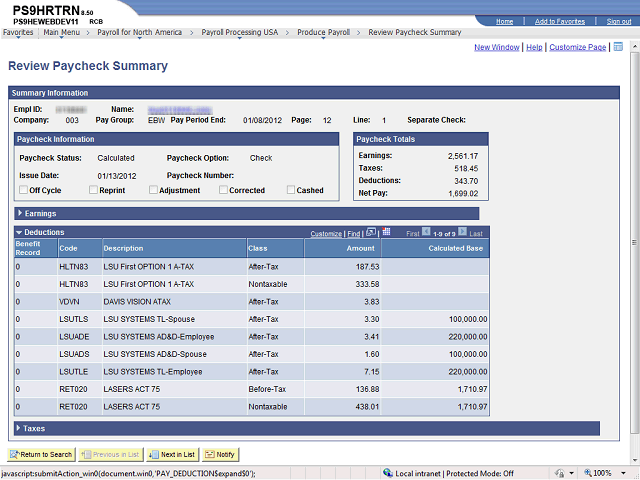Click the page vertical scrollbar

634,242
